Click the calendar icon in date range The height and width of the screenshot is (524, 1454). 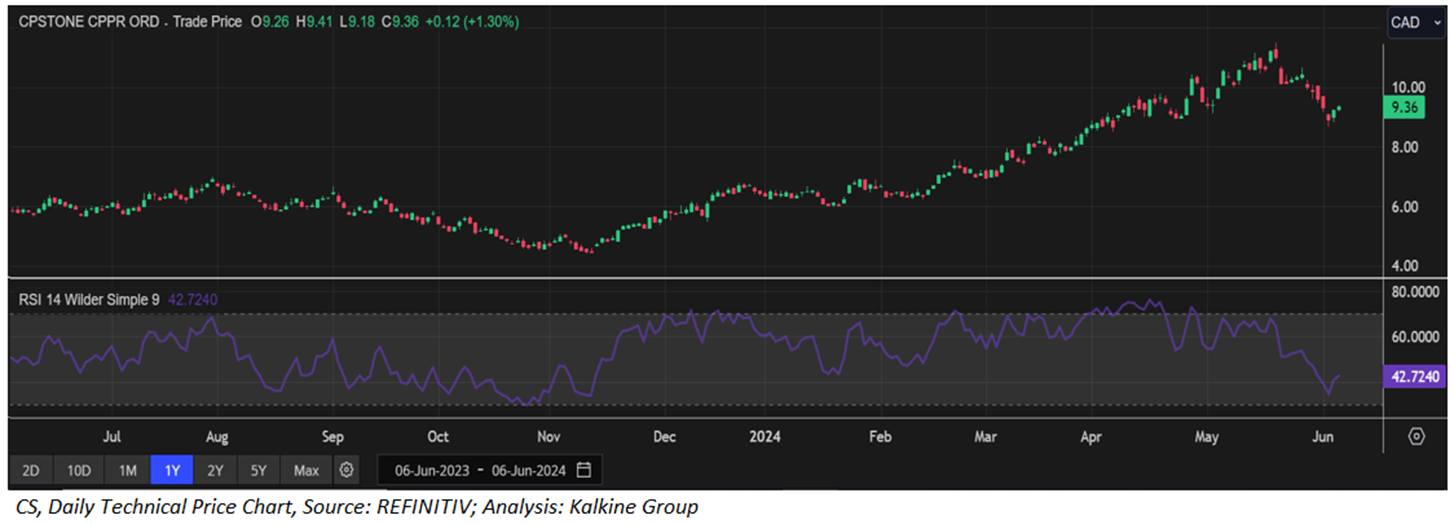point(584,469)
